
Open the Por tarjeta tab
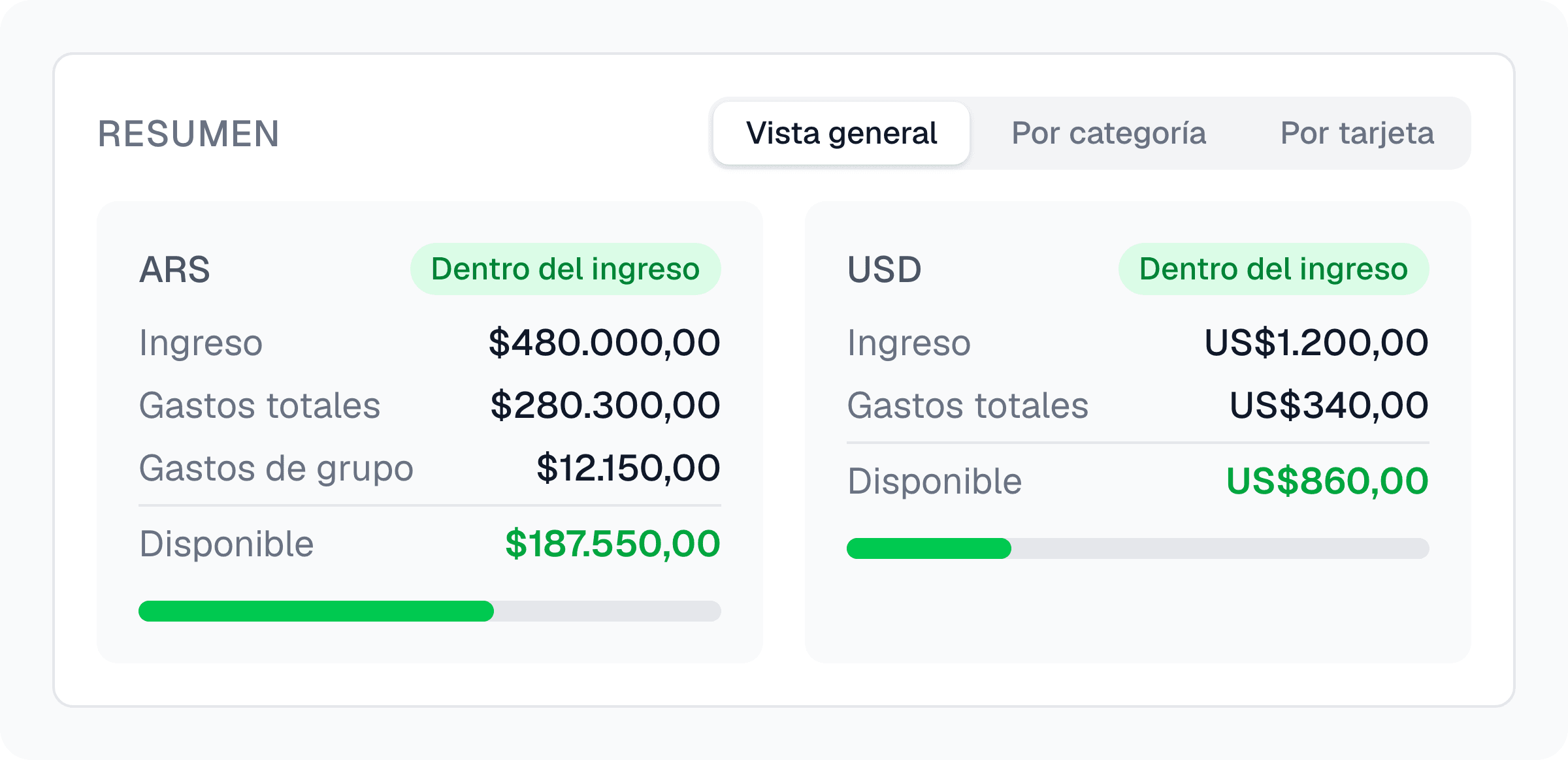(x=1357, y=133)
